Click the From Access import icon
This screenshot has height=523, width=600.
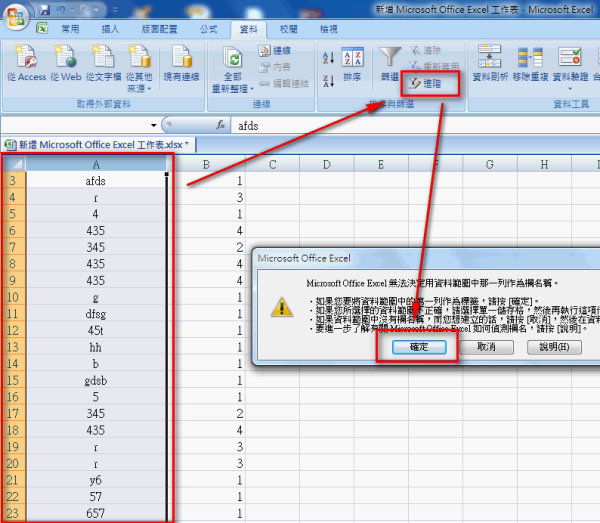click(25, 58)
